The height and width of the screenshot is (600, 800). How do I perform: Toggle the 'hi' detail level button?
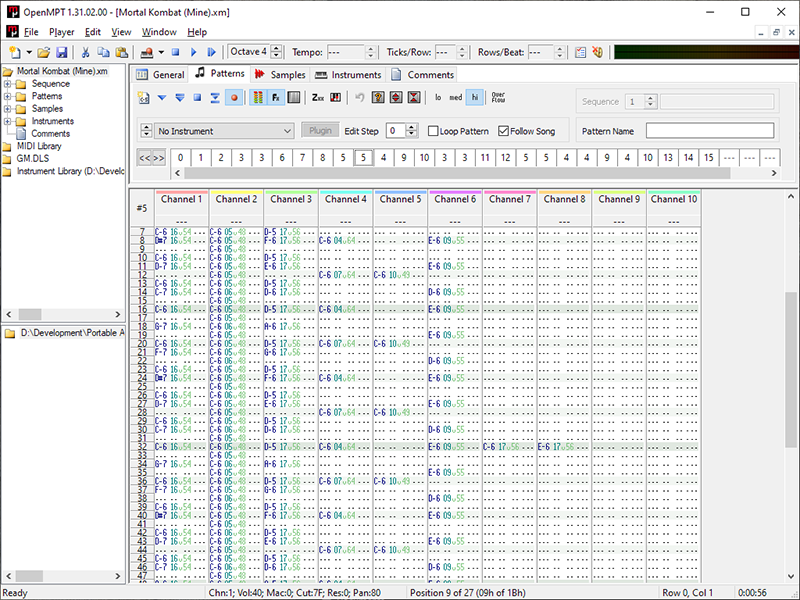point(476,97)
